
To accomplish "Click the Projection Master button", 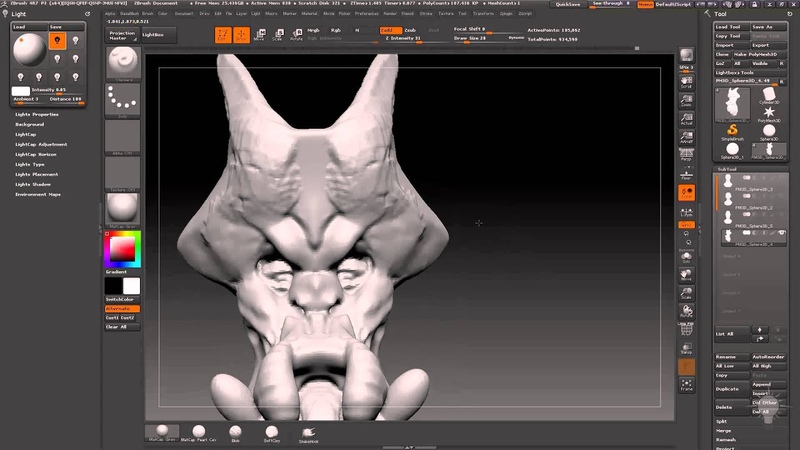I will coord(122,35).
